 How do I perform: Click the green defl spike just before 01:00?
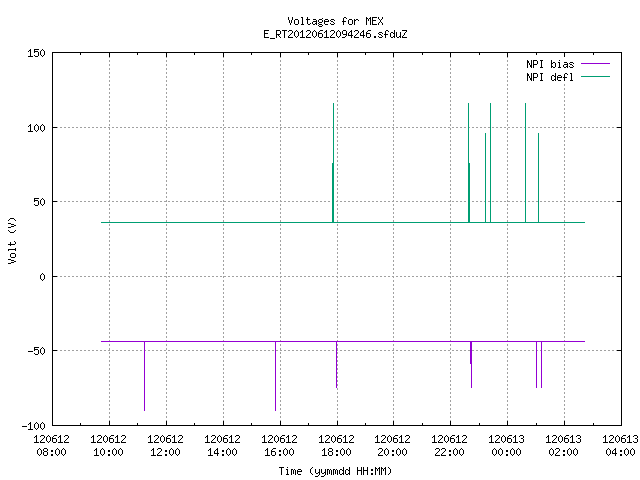click(x=526, y=163)
